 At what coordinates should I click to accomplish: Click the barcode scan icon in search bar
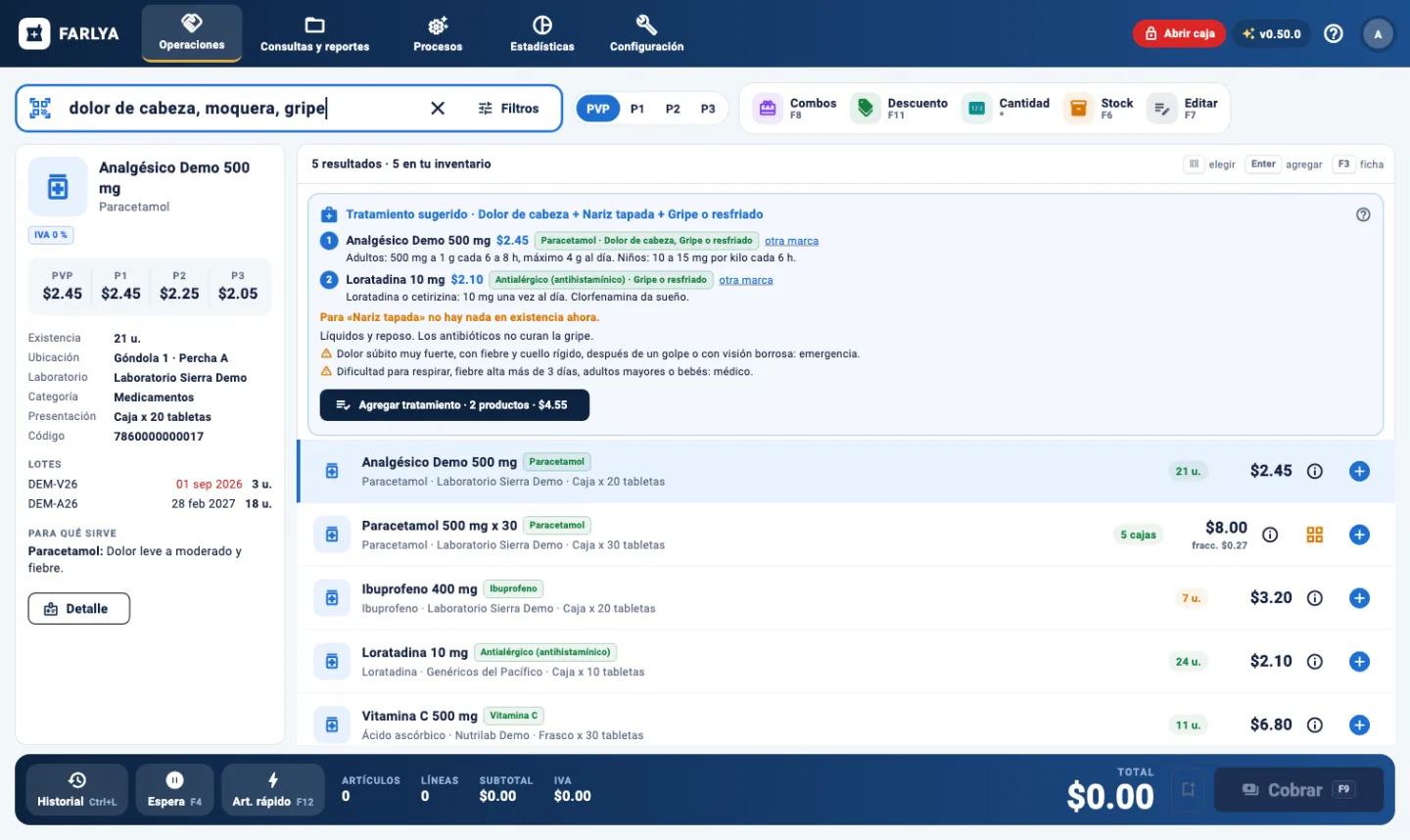(40, 109)
